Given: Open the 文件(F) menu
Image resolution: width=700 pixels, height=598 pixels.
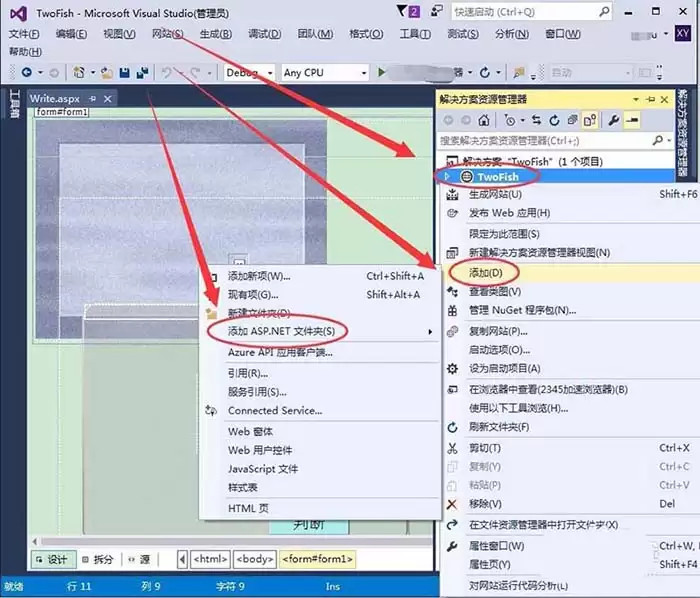Looking at the screenshot, I should [24, 33].
